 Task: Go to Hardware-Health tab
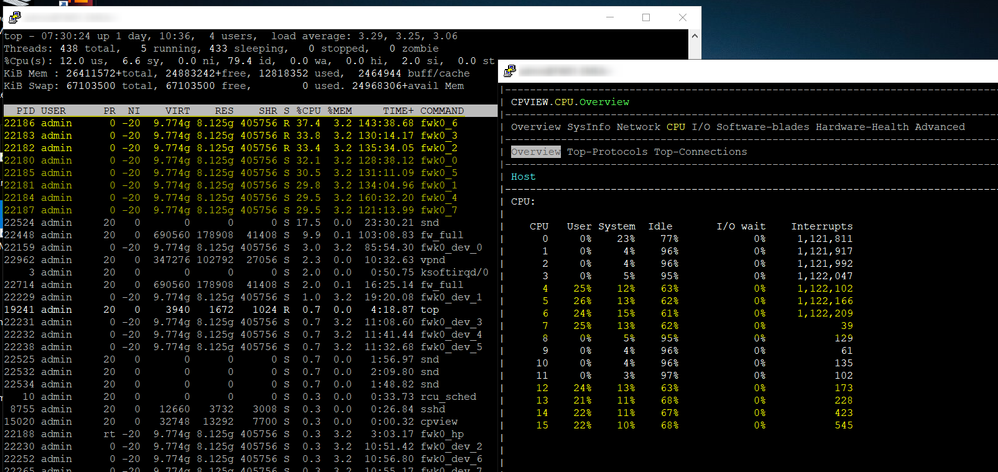click(862, 127)
